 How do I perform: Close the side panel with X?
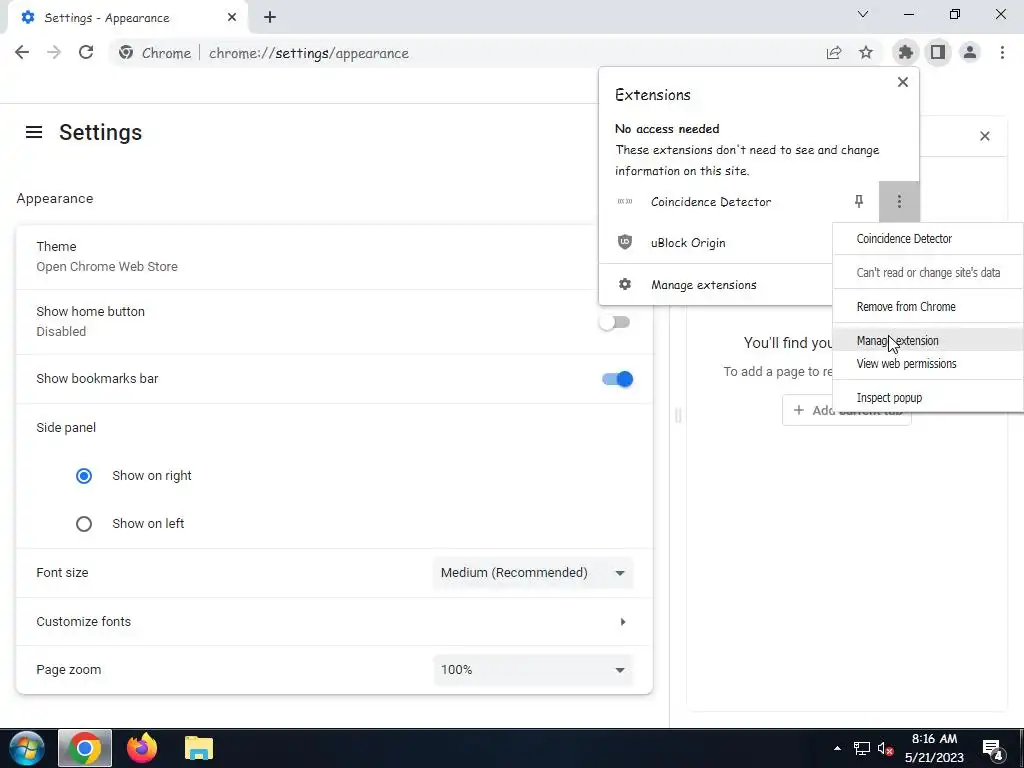[x=985, y=136]
